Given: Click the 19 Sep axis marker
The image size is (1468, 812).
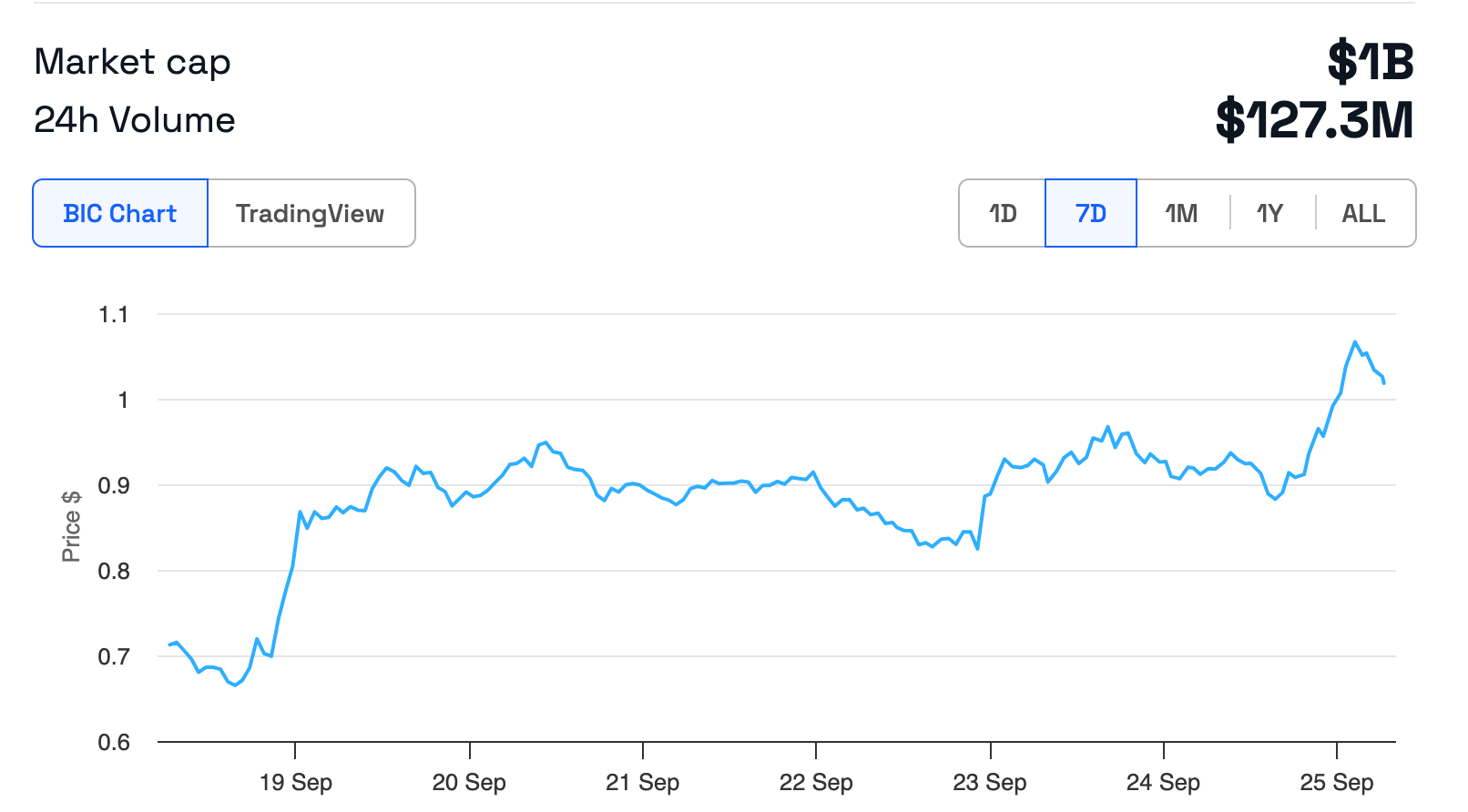Looking at the screenshot, I should tap(296, 782).
